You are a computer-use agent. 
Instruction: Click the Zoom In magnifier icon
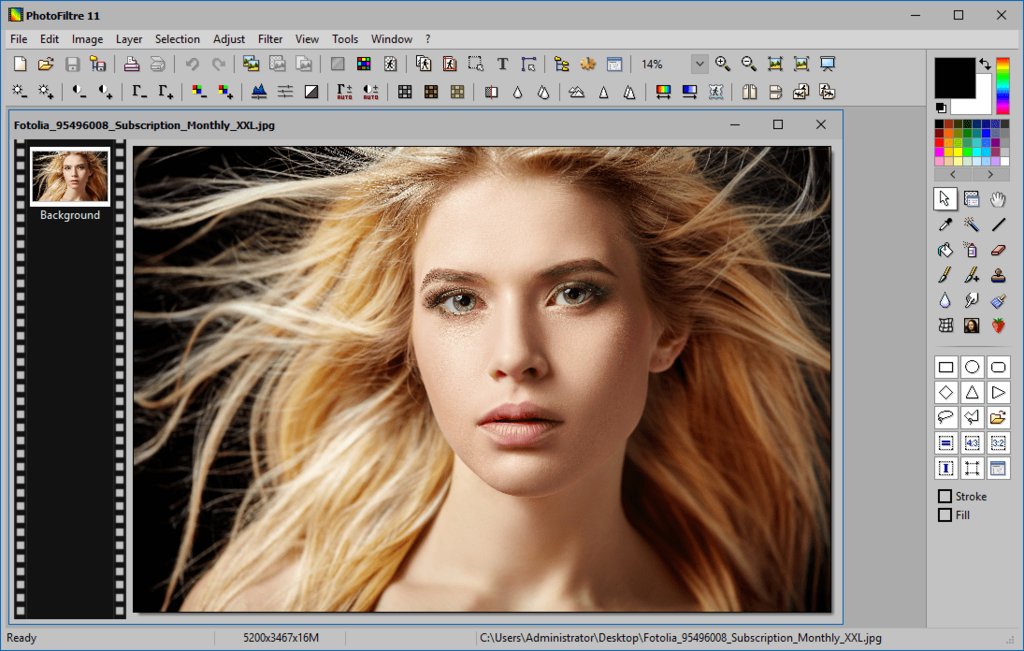click(723, 64)
